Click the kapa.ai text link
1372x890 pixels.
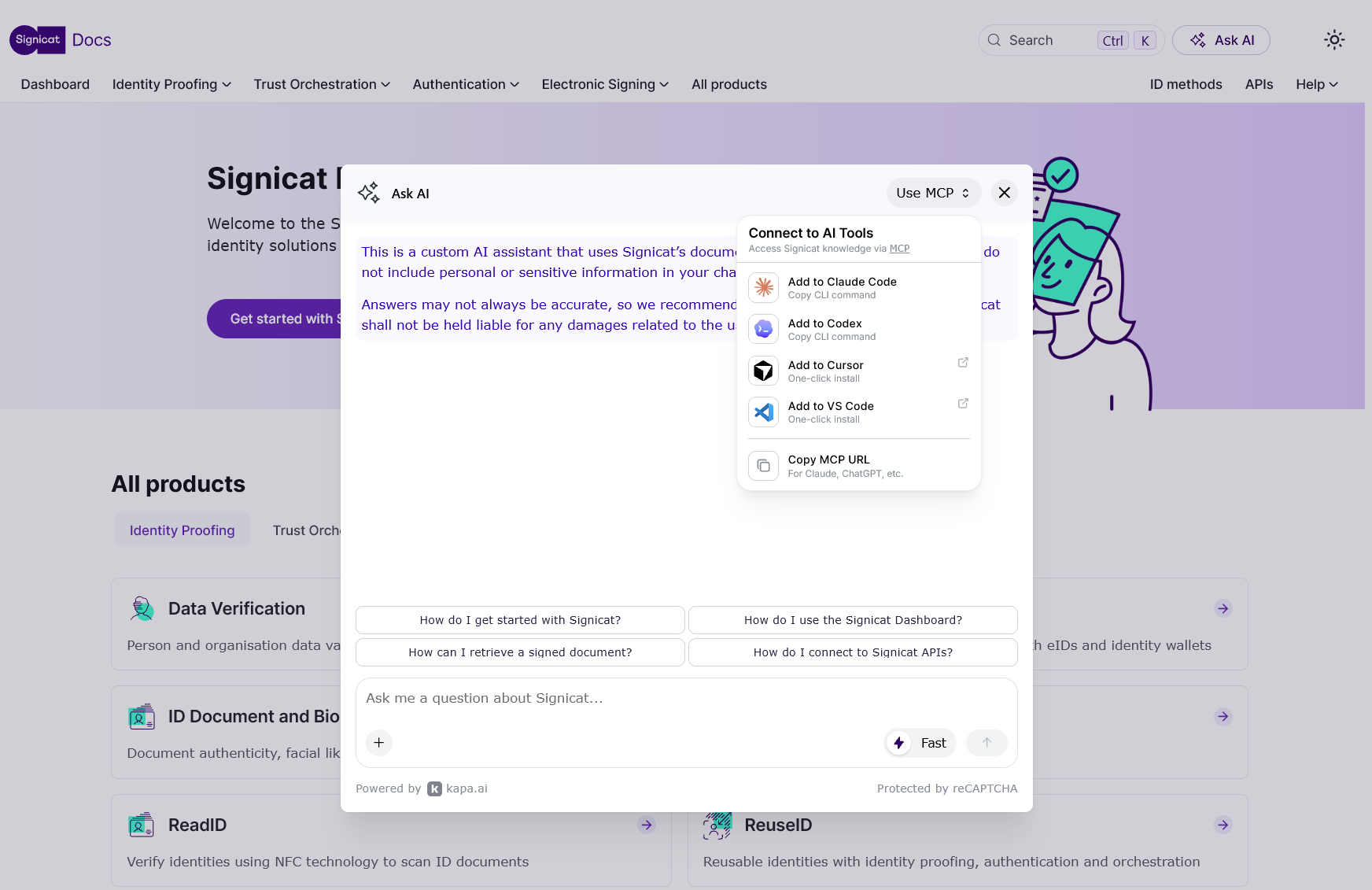(x=467, y=788)
